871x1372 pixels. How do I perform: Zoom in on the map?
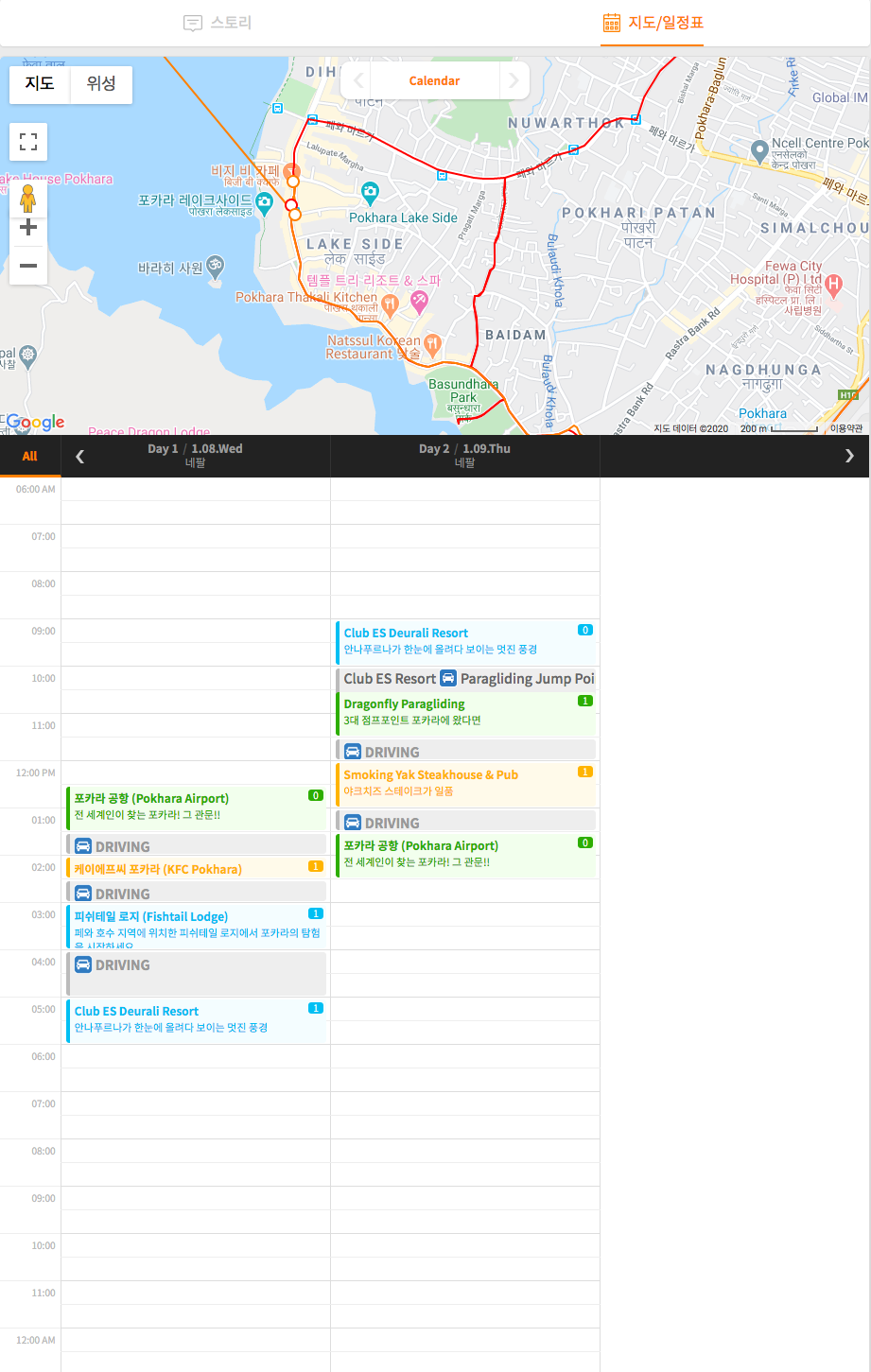[x=28, y=228]
